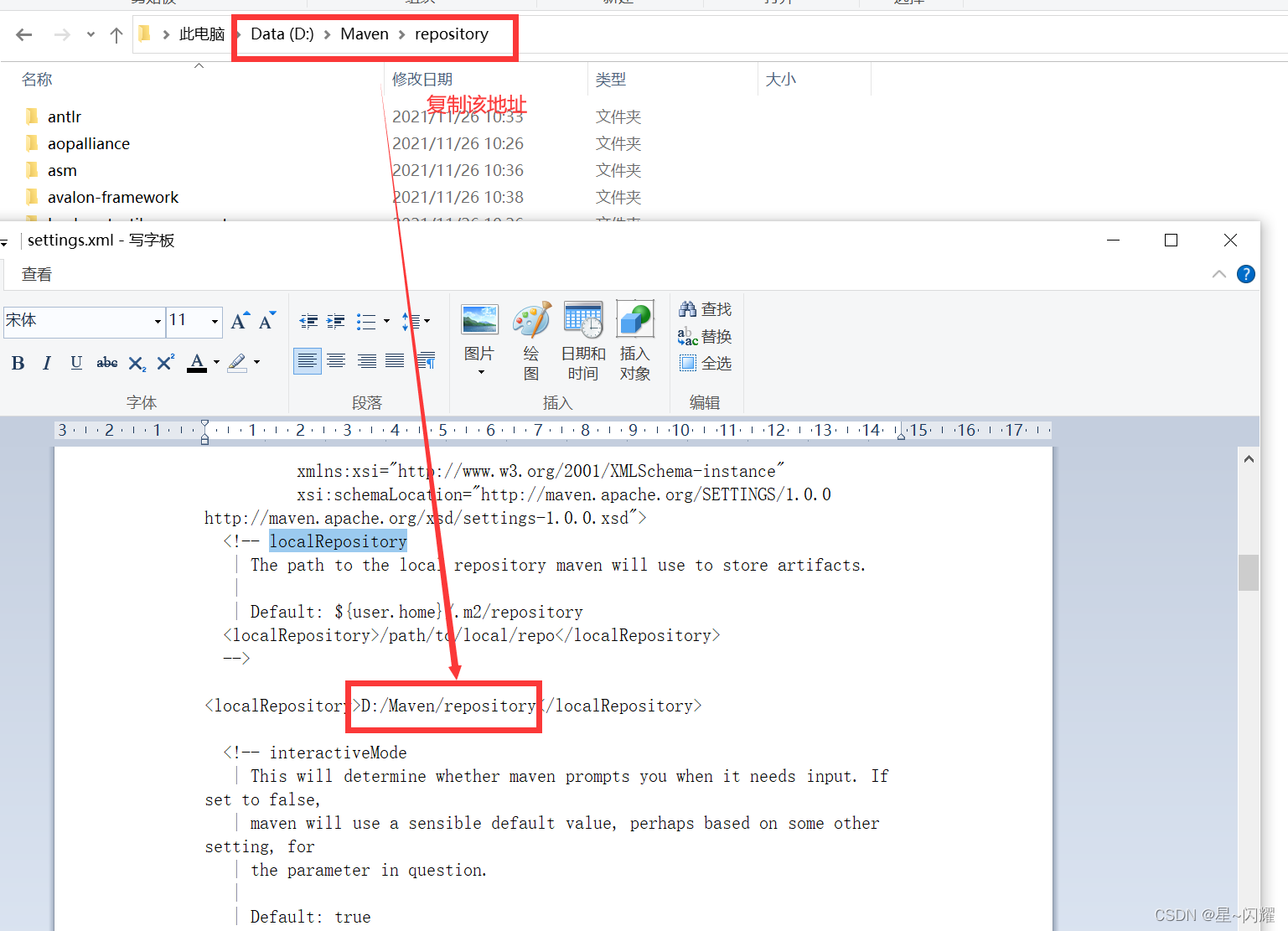Image resolution: width=1288 pixels, height=931 pixels.
Task: Open the line spacing dropdown
Action: click(x=416, y=321)
